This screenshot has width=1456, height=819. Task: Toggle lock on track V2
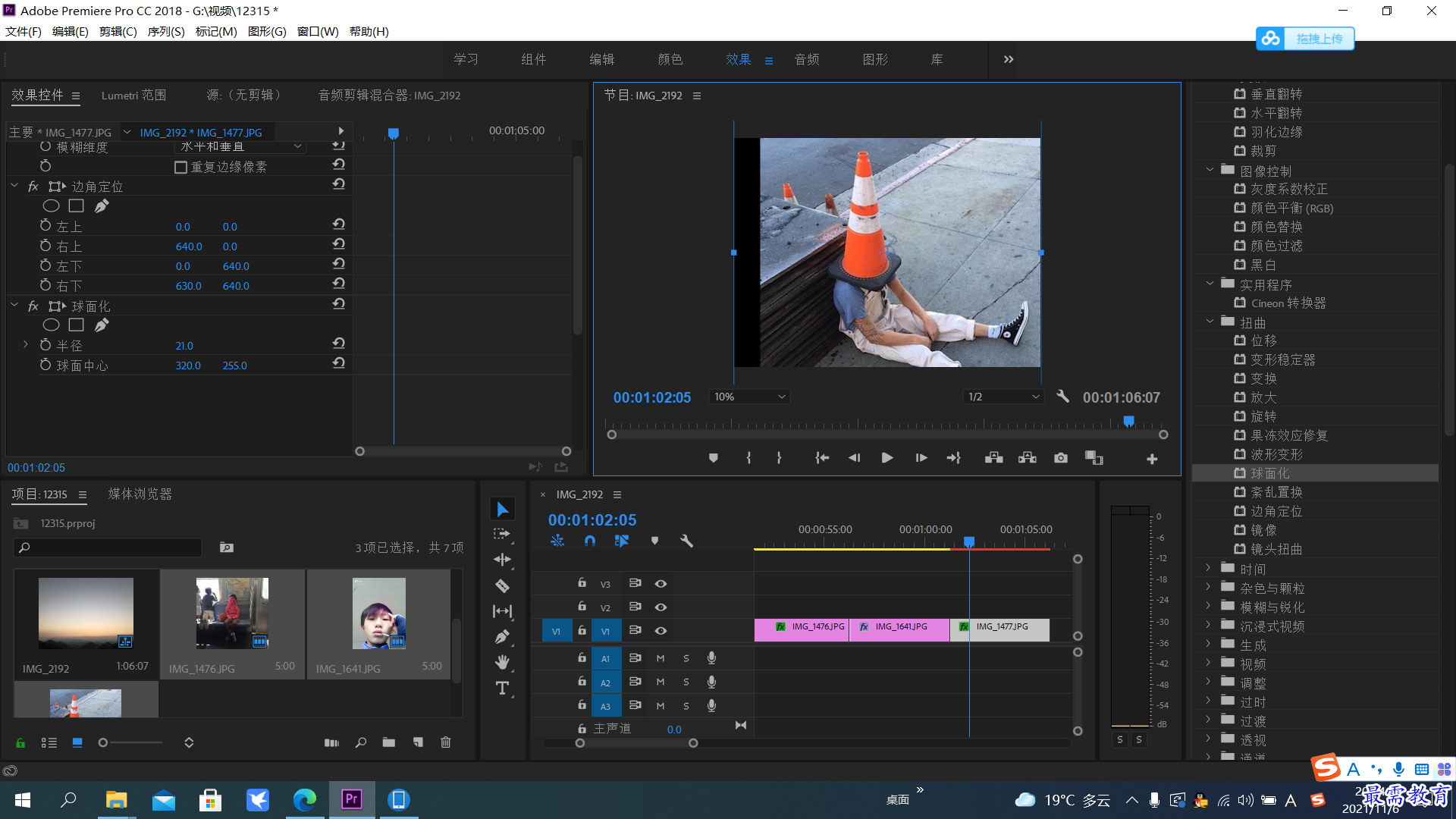pyautogui.click(x=582, y=607)
